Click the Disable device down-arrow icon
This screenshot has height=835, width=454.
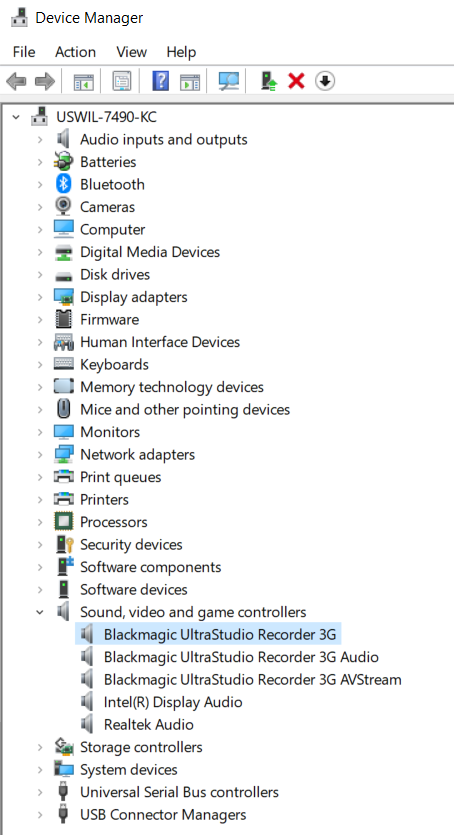(325, 81)
